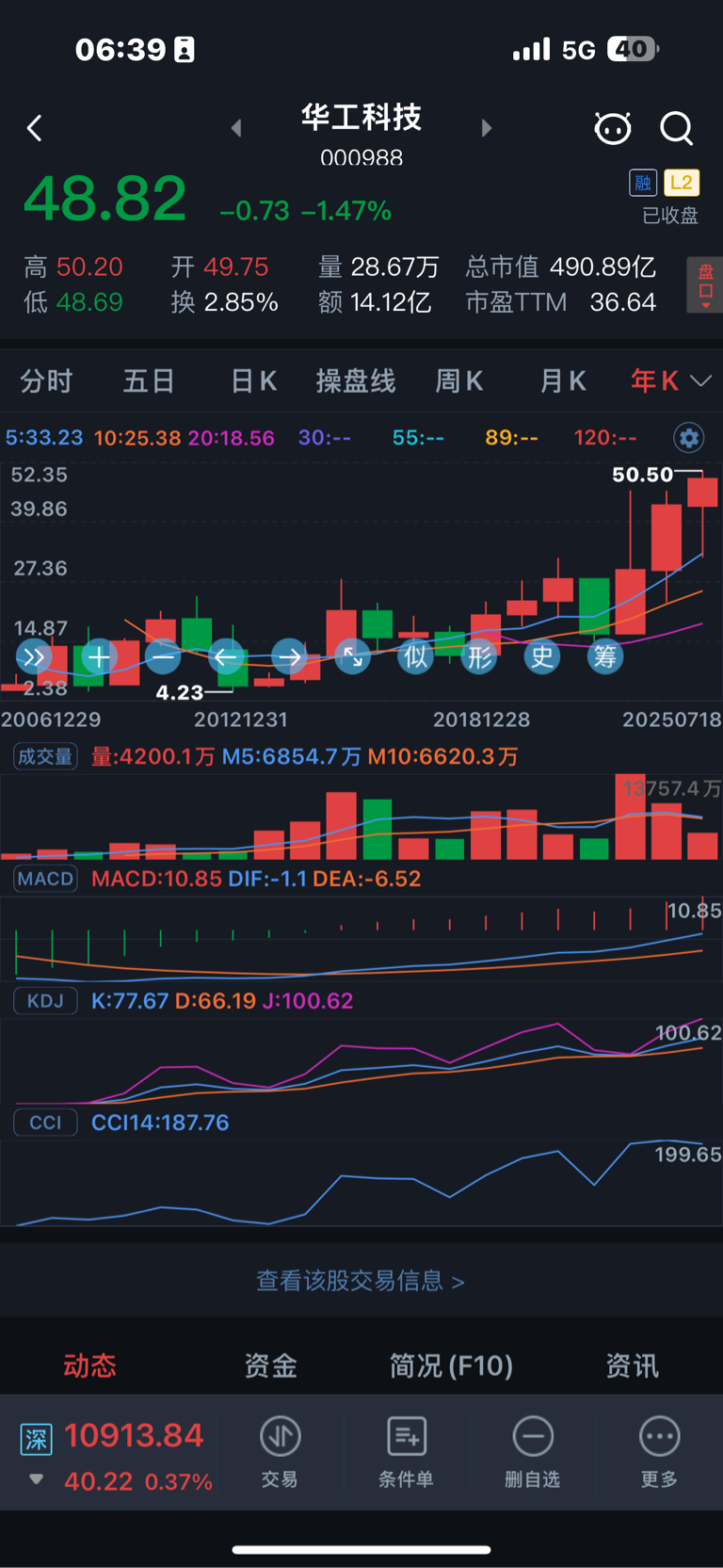Switch to the previous stock triangle
This screenshot has width=723, height=1568.
[236, 128]
